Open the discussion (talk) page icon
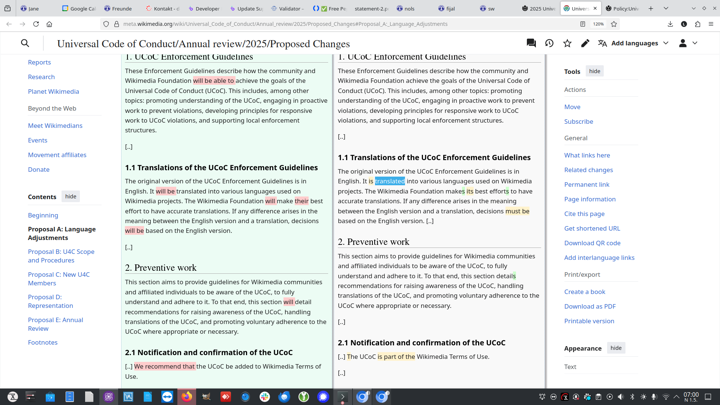Viewport: 720px width, 405px height. [531, 43]
